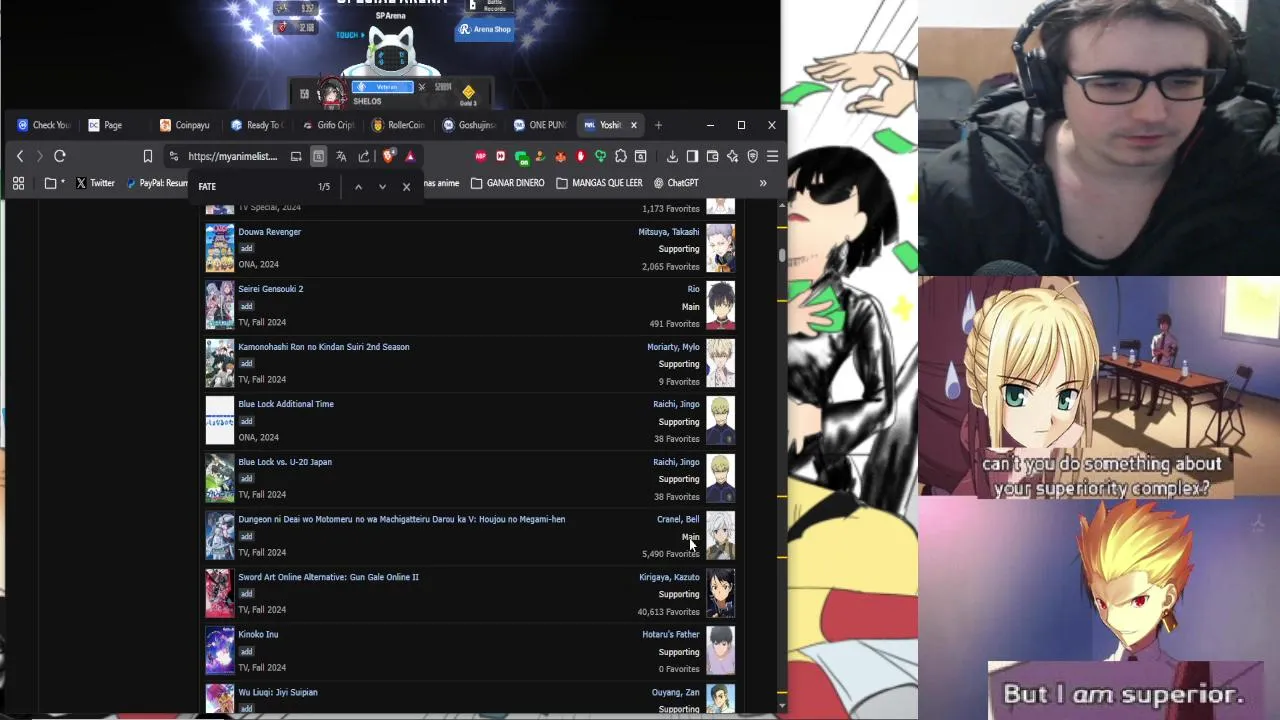1280x720 pixels.
Task: Open Kinoko Inu anime link
Action: tap(258, 634)
